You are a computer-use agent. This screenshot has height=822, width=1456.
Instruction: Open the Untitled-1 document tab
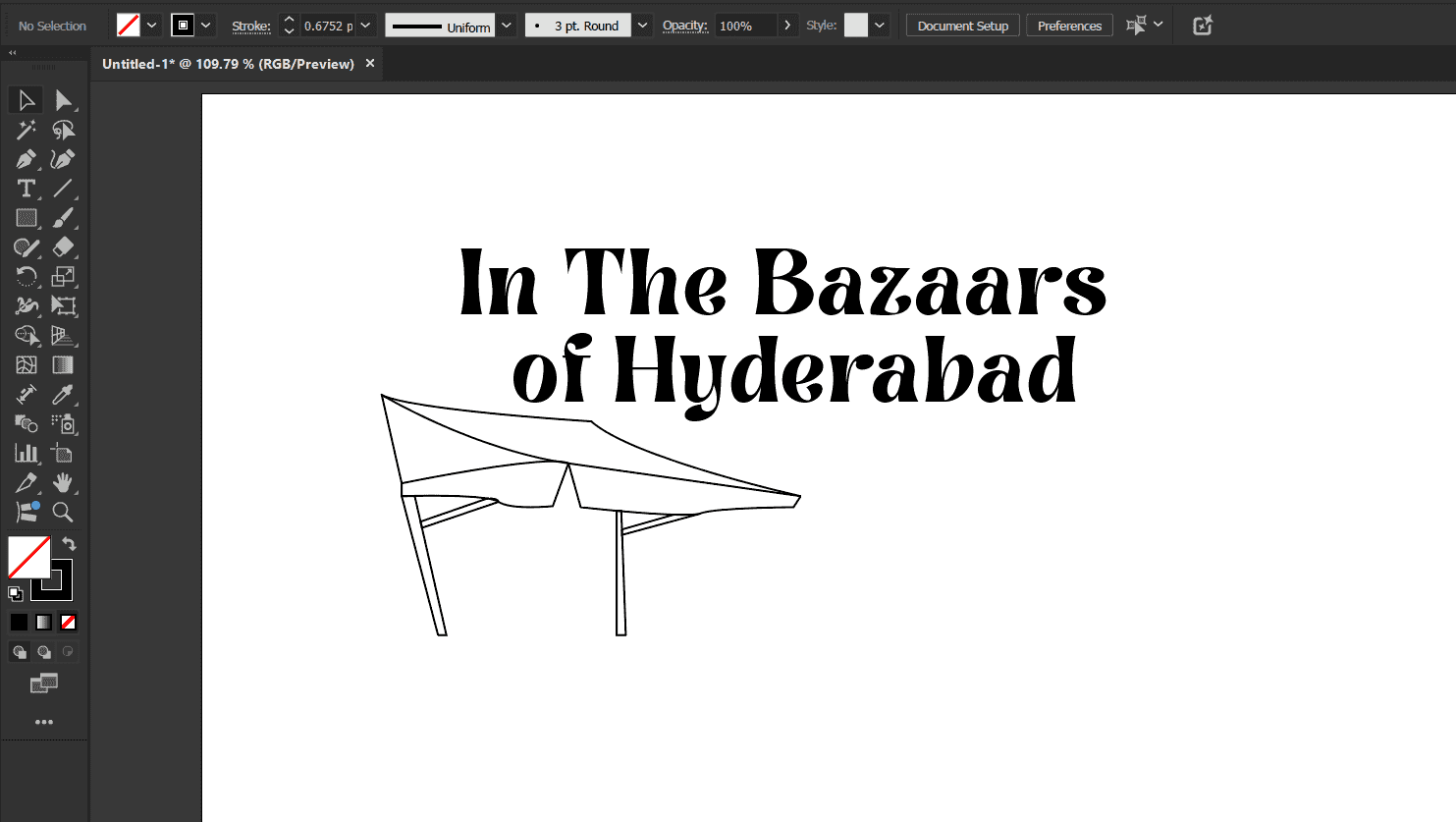pyautogui.click(x=228, y=64)
